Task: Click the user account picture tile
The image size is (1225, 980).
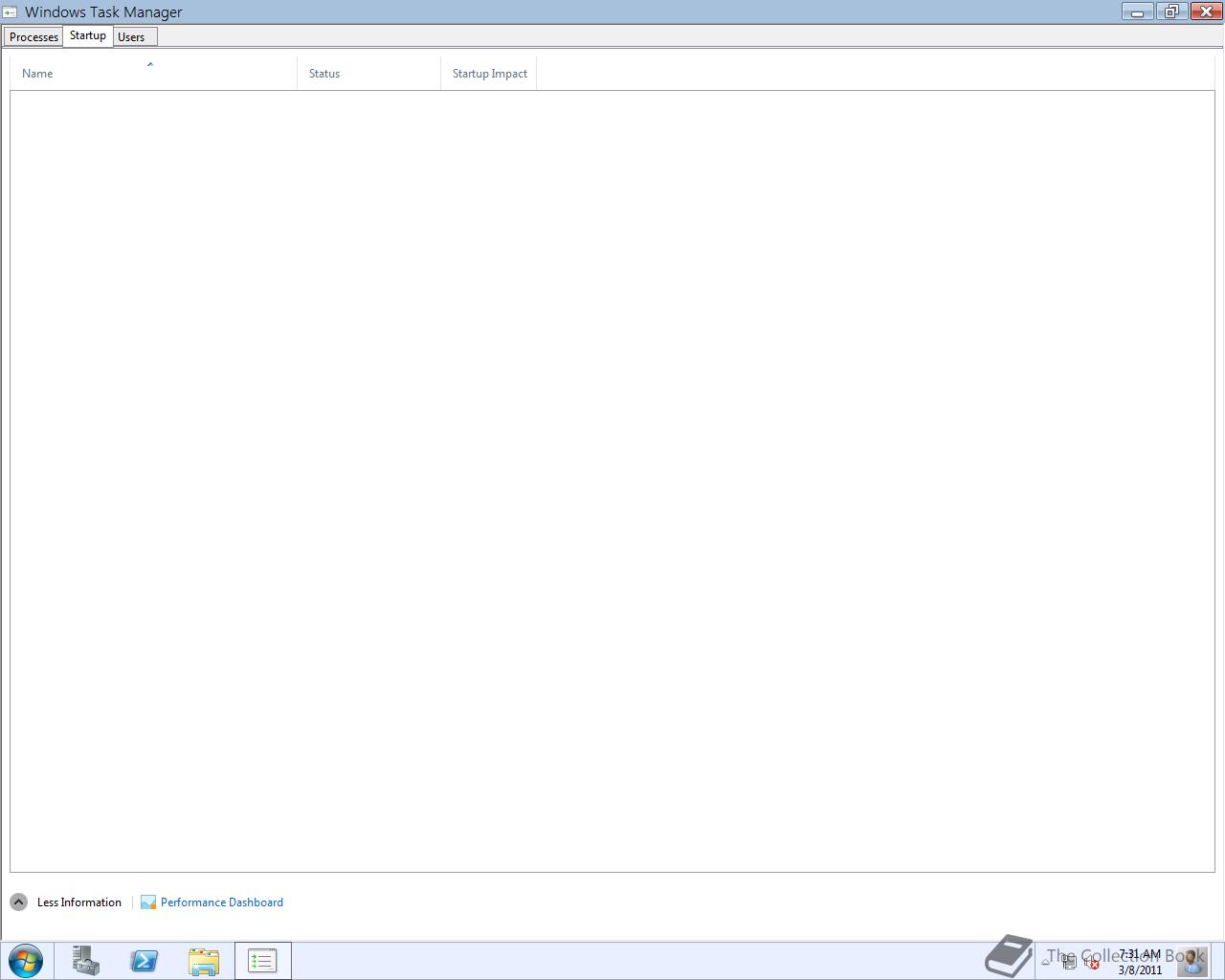Action: [1192, 961]
